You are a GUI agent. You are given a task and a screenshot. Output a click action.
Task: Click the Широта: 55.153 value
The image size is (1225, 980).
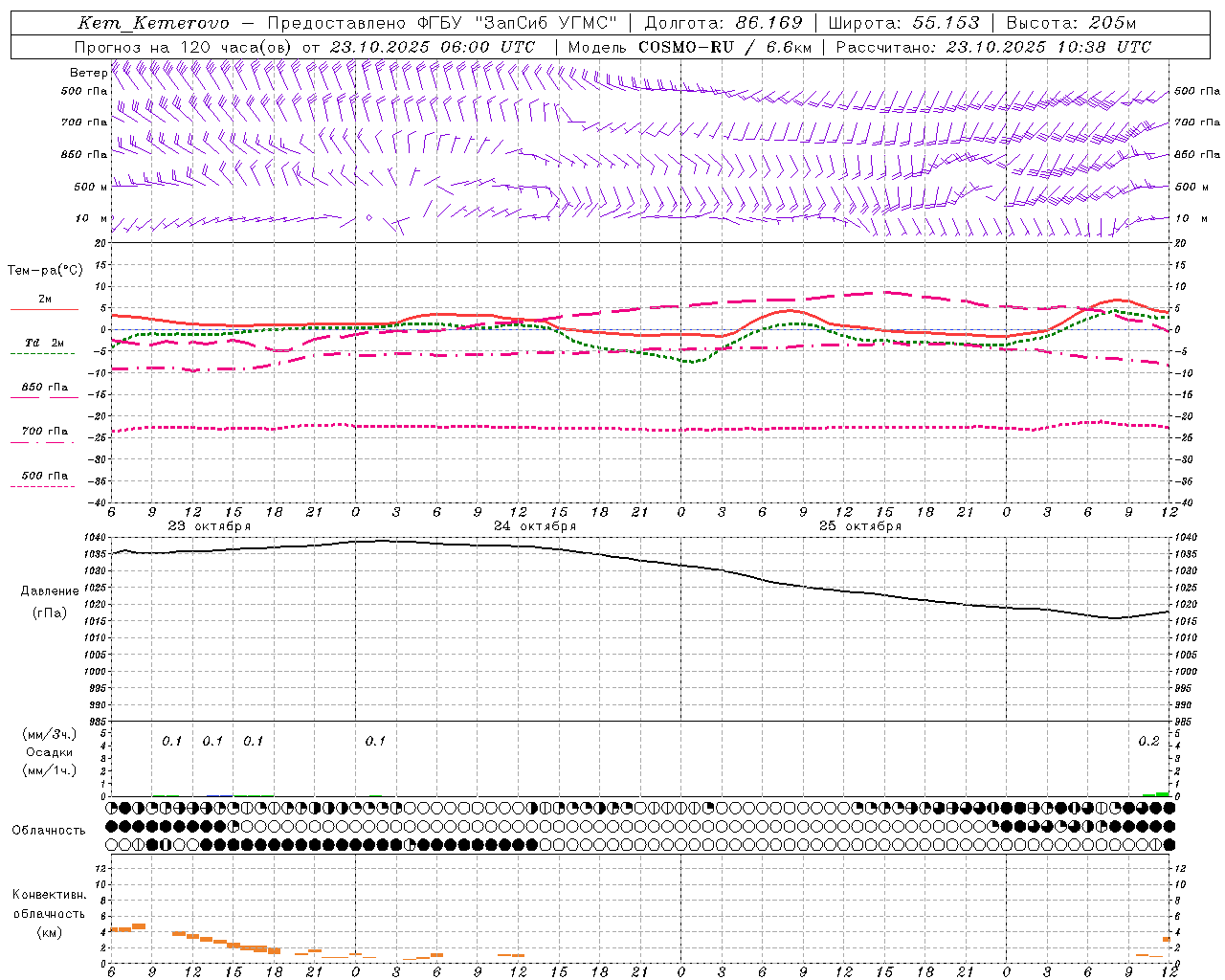click(904, 23)
